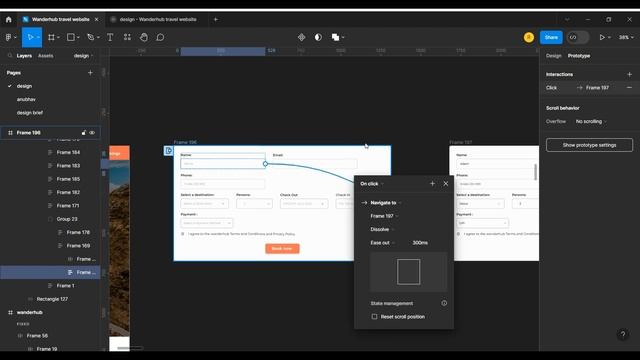Screen dimensions: 640x360
Task: Click the layers search icon
Action: click(10, 56)
